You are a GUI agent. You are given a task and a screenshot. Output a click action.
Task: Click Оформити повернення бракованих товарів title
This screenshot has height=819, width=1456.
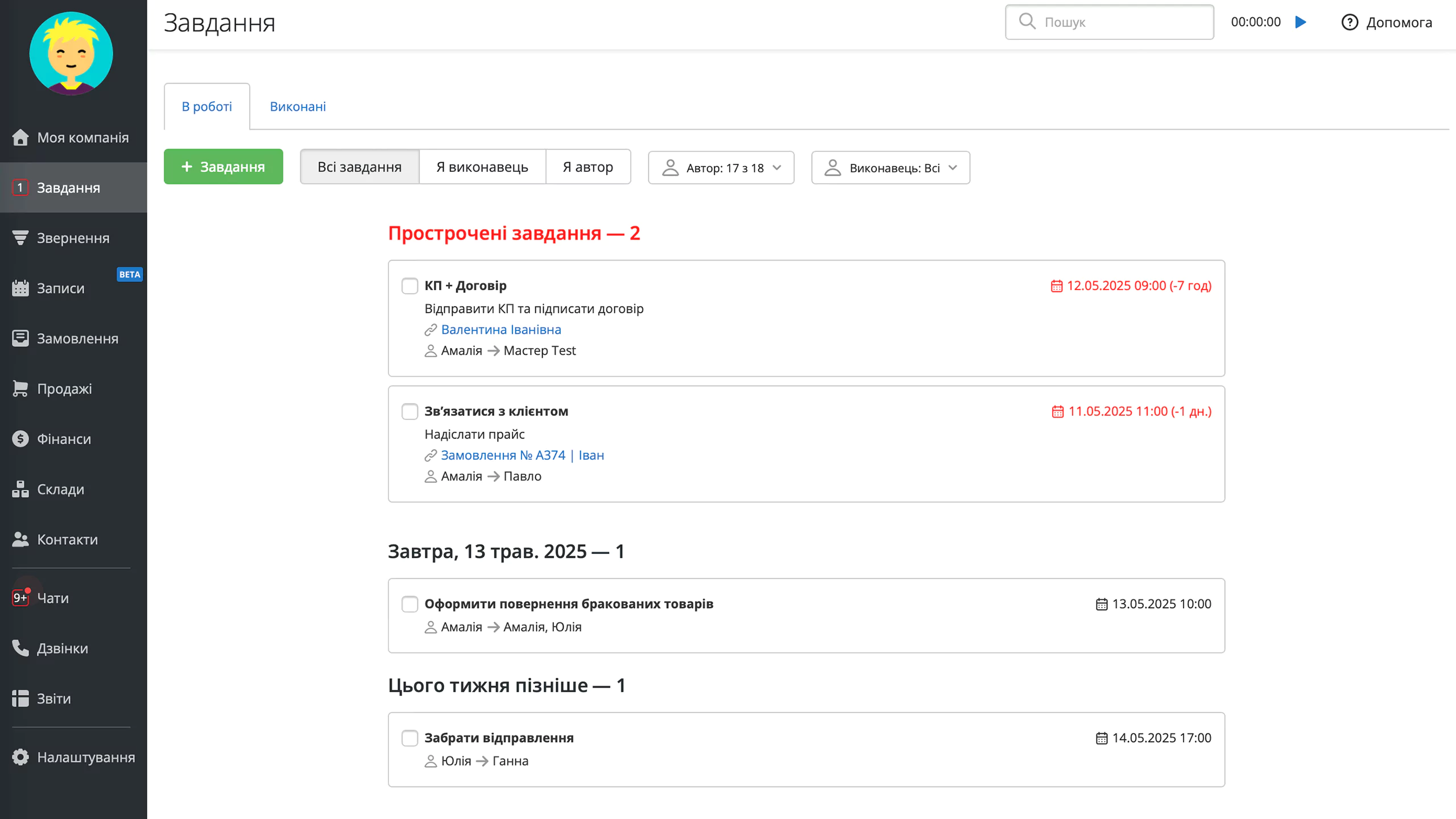point(569,603)
